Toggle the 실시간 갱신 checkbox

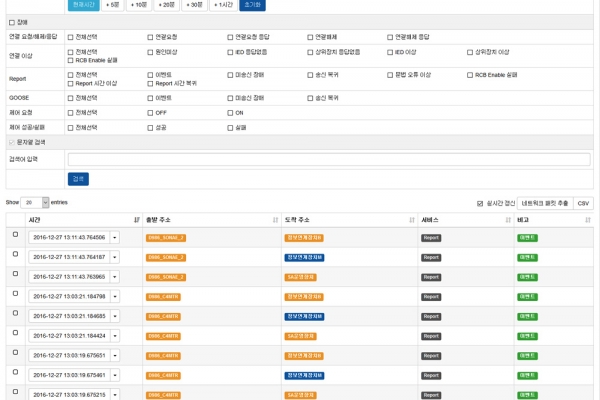pos(480,204)
